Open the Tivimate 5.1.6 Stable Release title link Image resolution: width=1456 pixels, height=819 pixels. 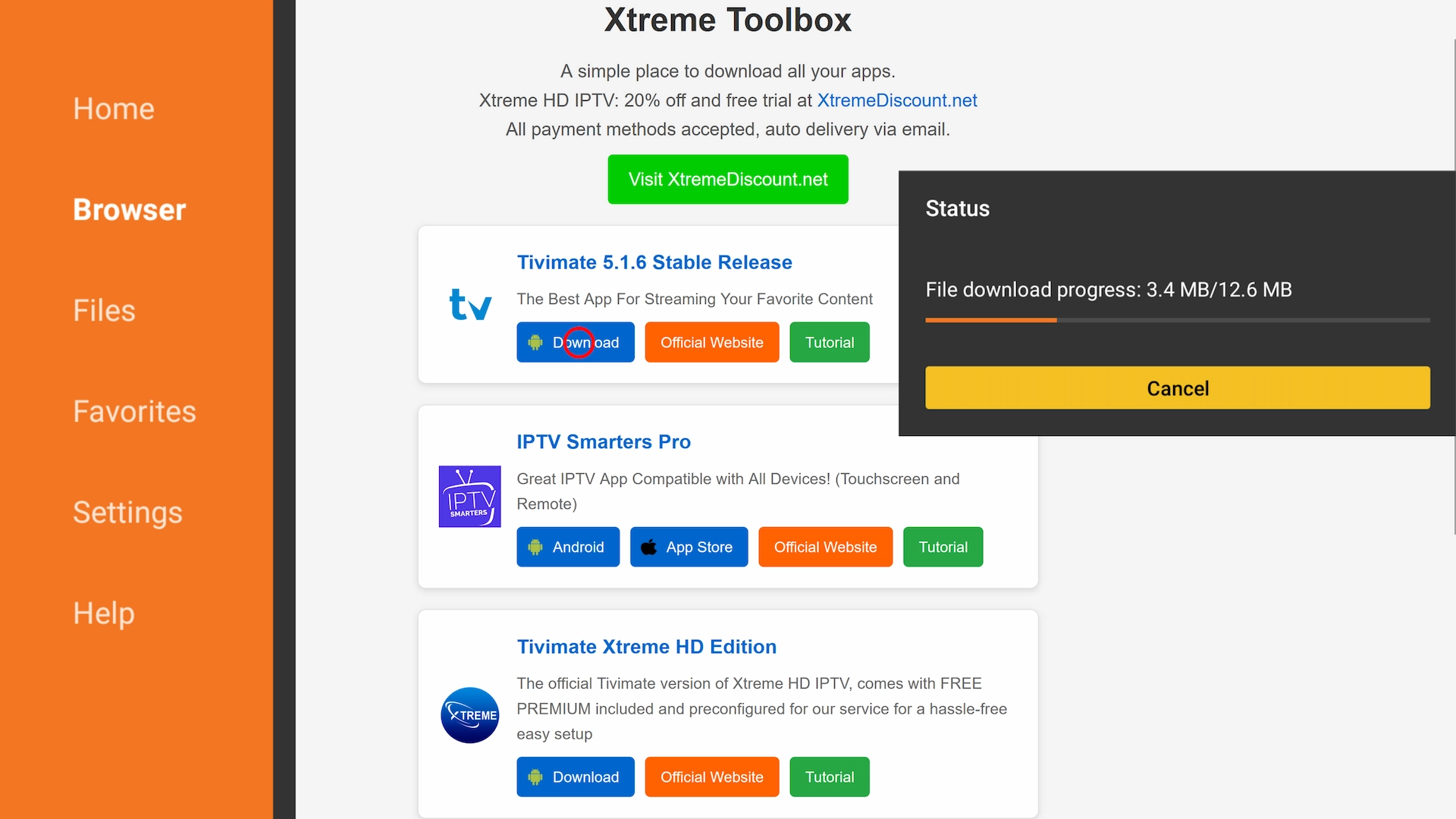(x=654, y=262)
